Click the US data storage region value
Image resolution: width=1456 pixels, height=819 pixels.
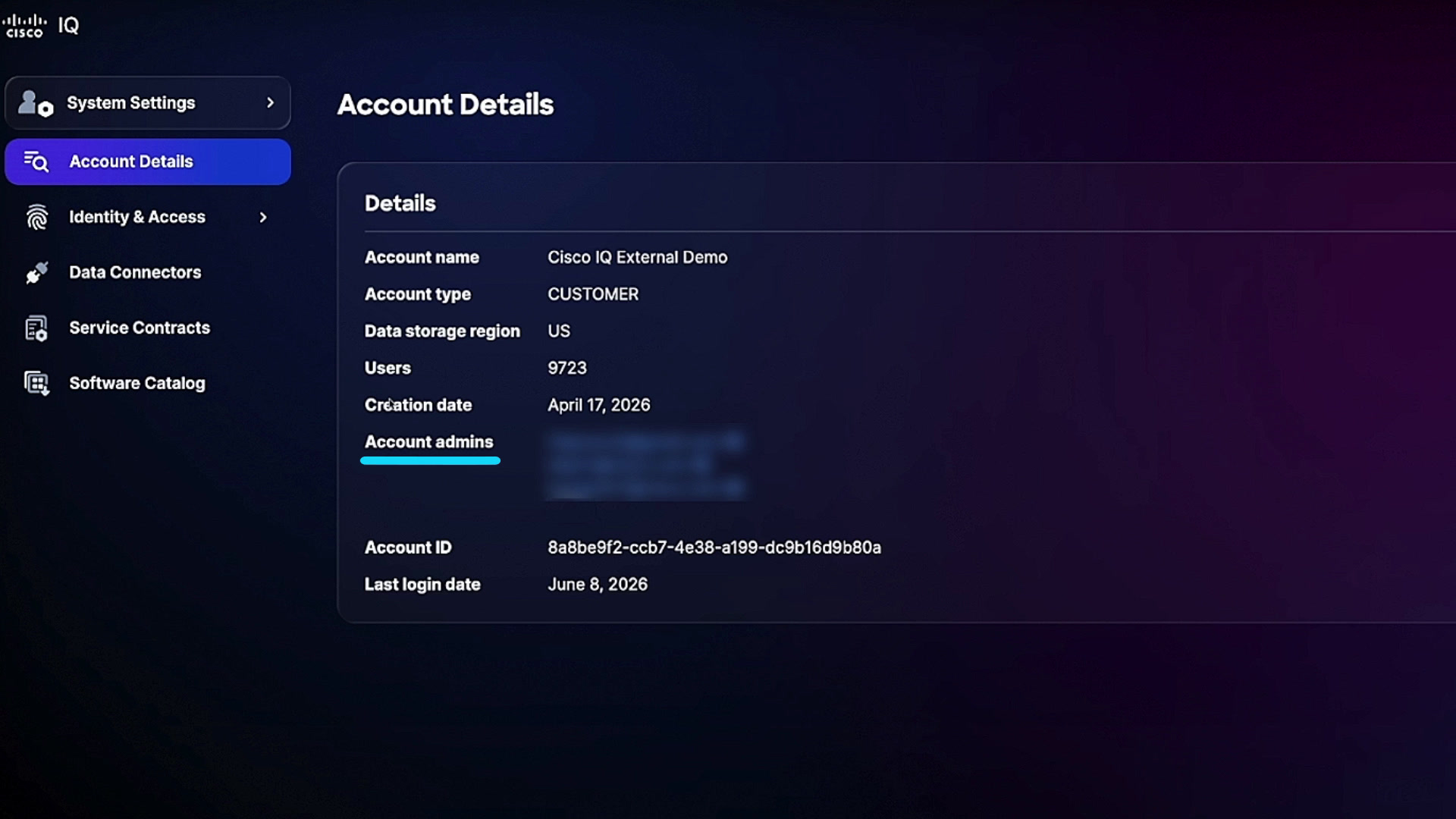tap(559, 331)
